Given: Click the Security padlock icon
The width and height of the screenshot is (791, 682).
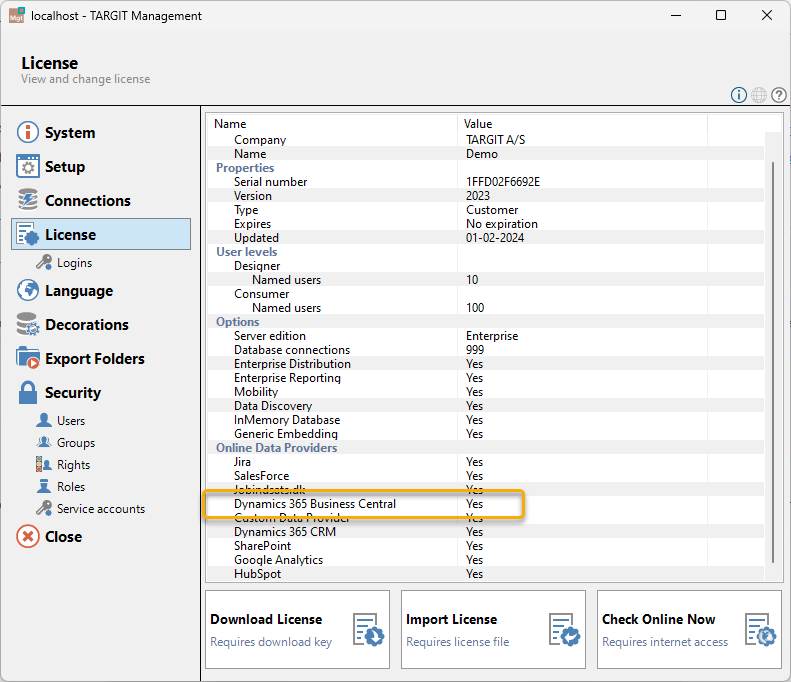Looking at the screenshot, I should [x=28, y=392].
